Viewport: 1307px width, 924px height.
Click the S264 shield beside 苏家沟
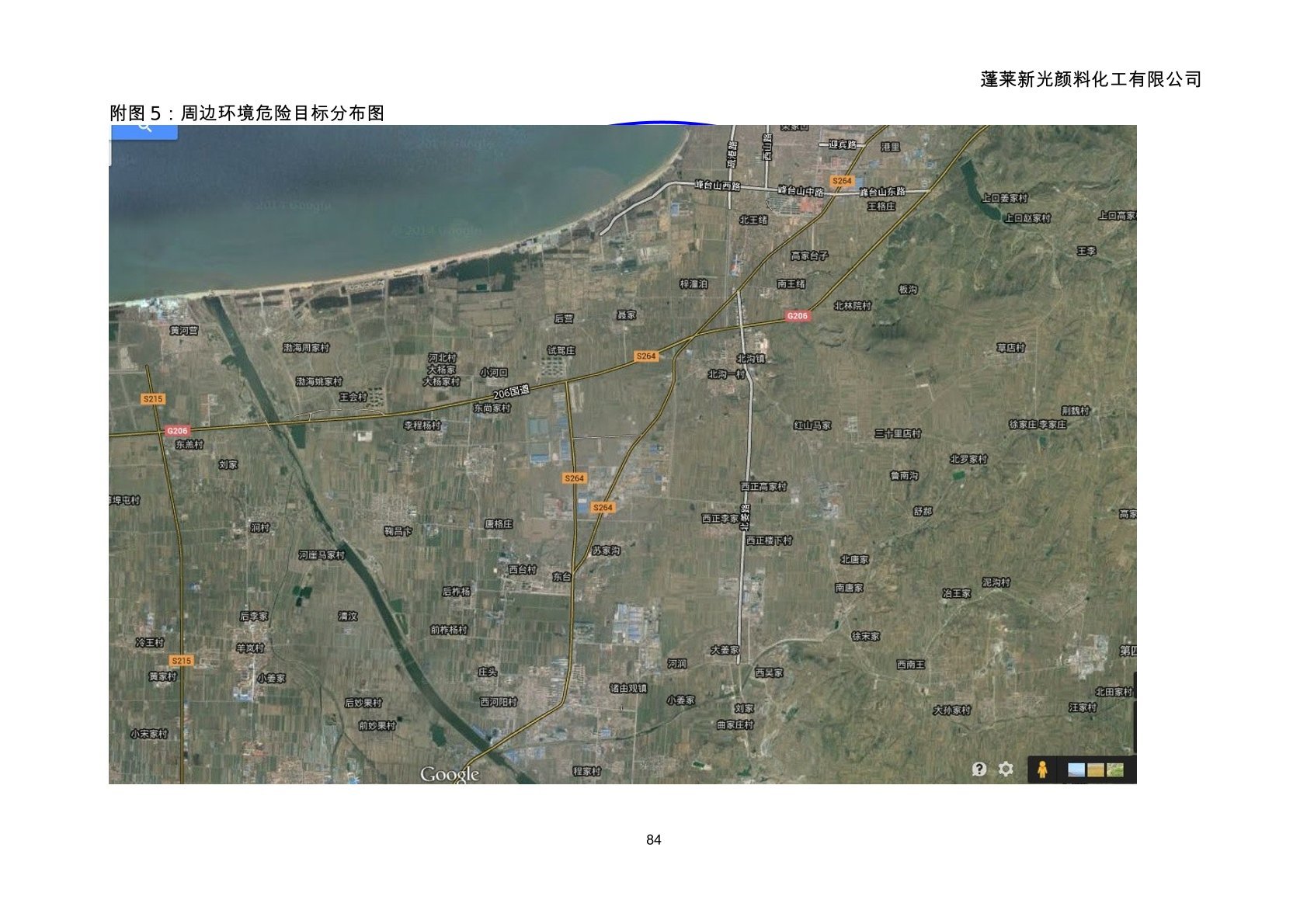point(603,508)
